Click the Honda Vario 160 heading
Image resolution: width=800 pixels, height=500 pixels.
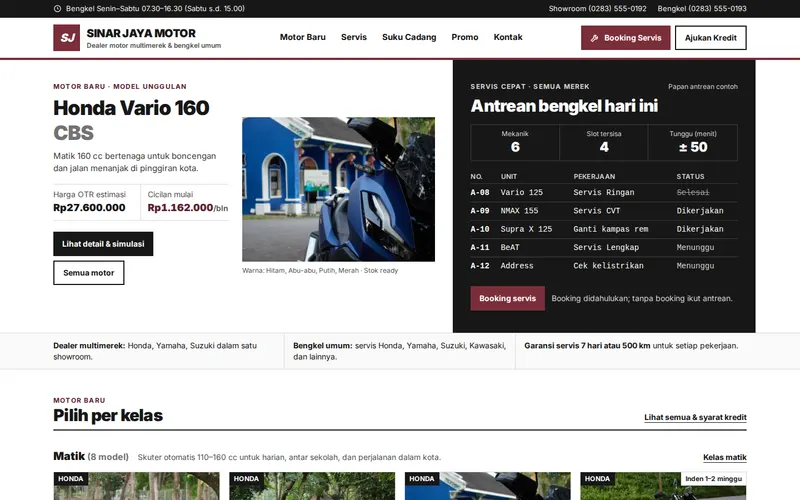tap(132, 120)
